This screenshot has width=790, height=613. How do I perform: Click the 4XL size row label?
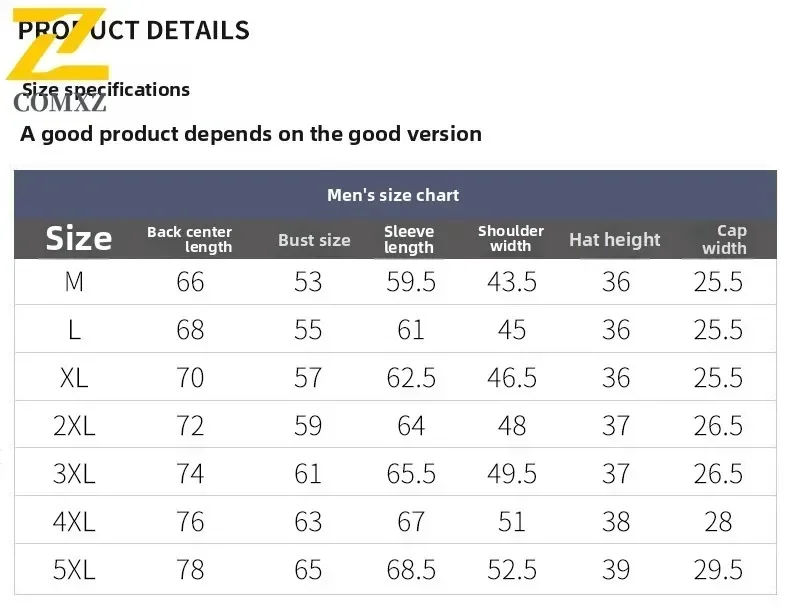(x=74, y=521)
